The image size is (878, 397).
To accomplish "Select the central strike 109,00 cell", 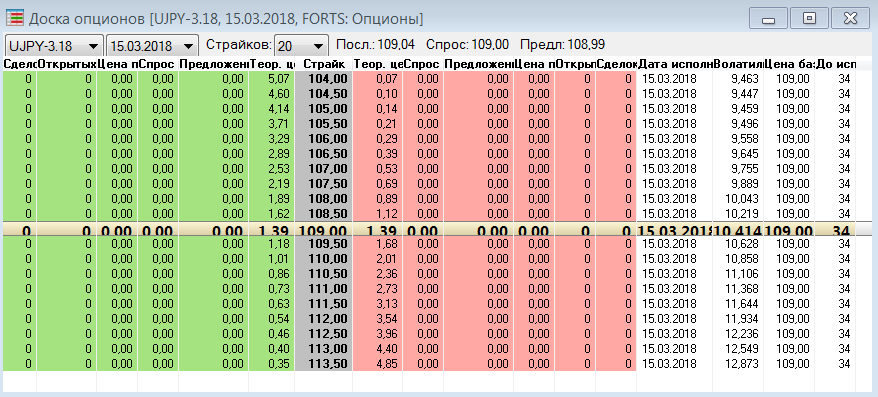I will [x=323, y=230].
